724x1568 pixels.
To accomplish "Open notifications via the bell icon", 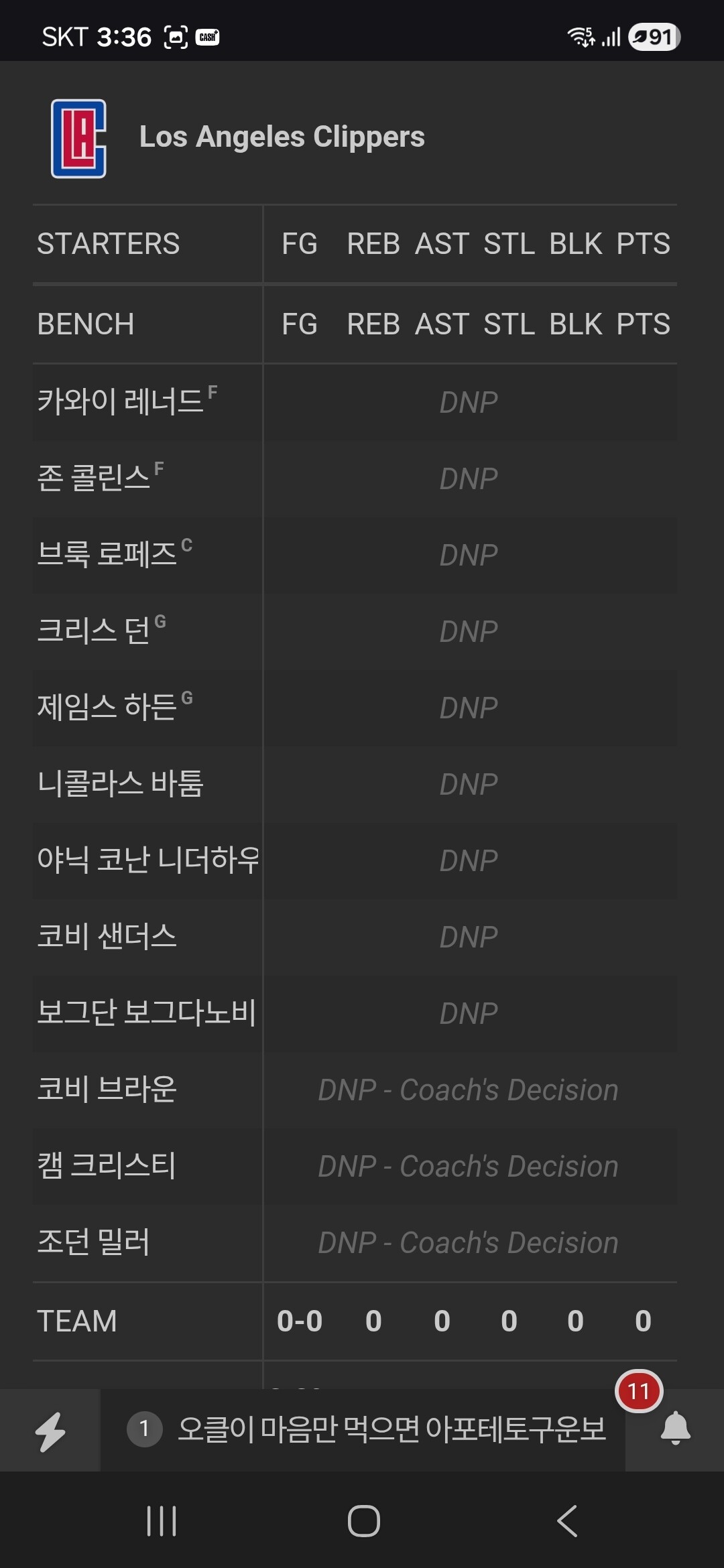I will [x=675, y=1428].
